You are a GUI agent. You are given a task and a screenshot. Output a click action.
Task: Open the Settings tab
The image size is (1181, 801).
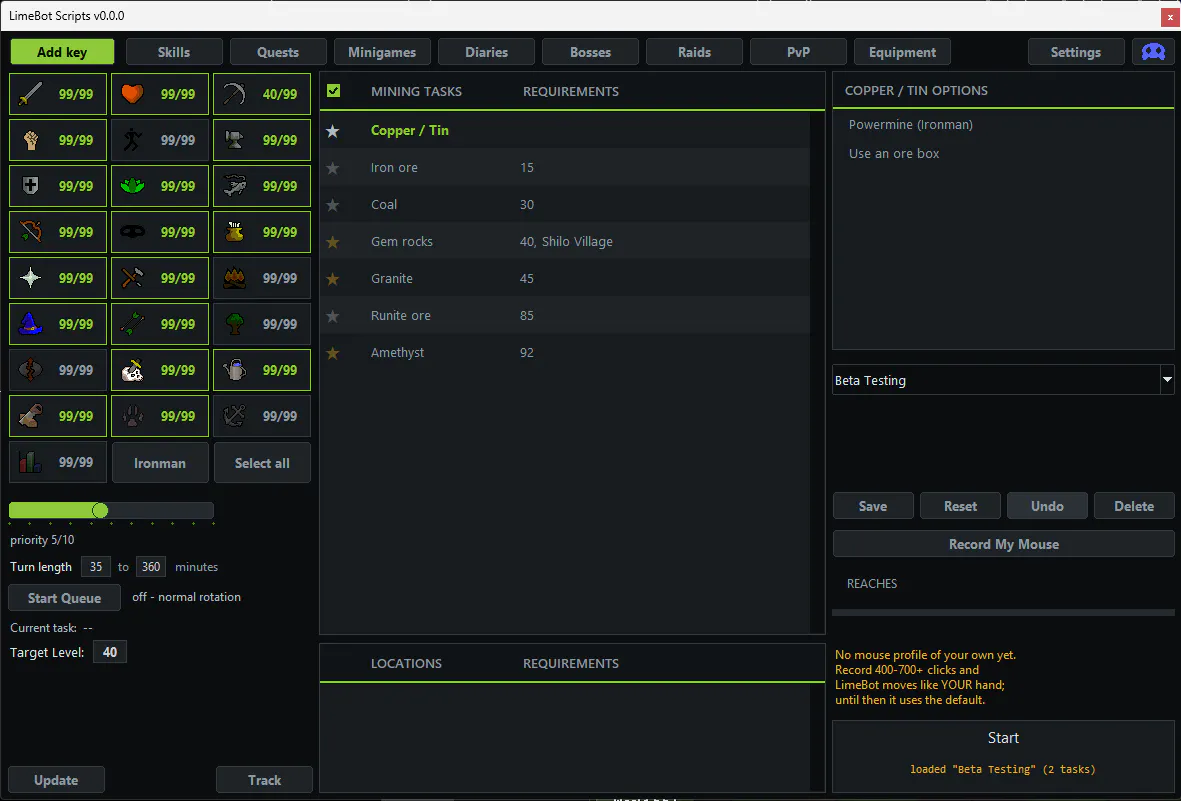pyautogui.click(x=1076, y=52)
